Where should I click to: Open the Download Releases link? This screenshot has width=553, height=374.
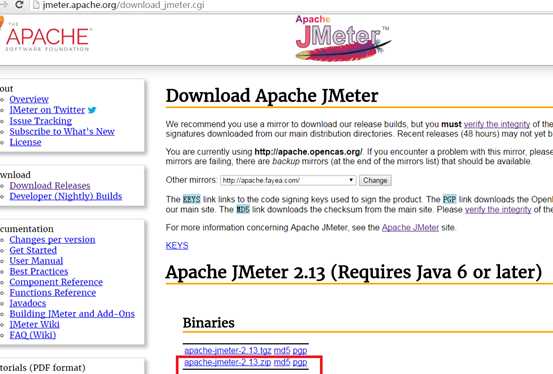[50, 185]
